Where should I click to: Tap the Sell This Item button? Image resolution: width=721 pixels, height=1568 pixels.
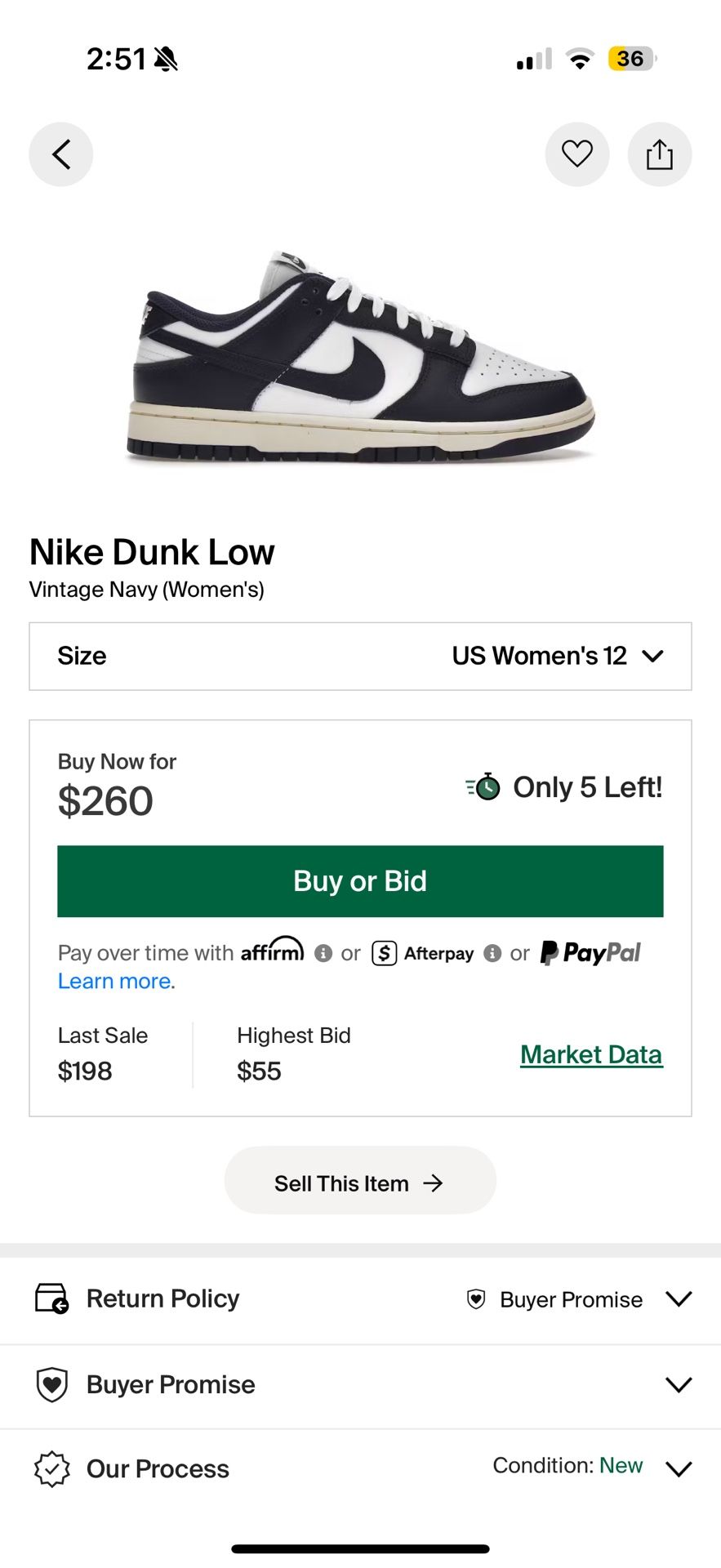click(x=360, y=1183)
